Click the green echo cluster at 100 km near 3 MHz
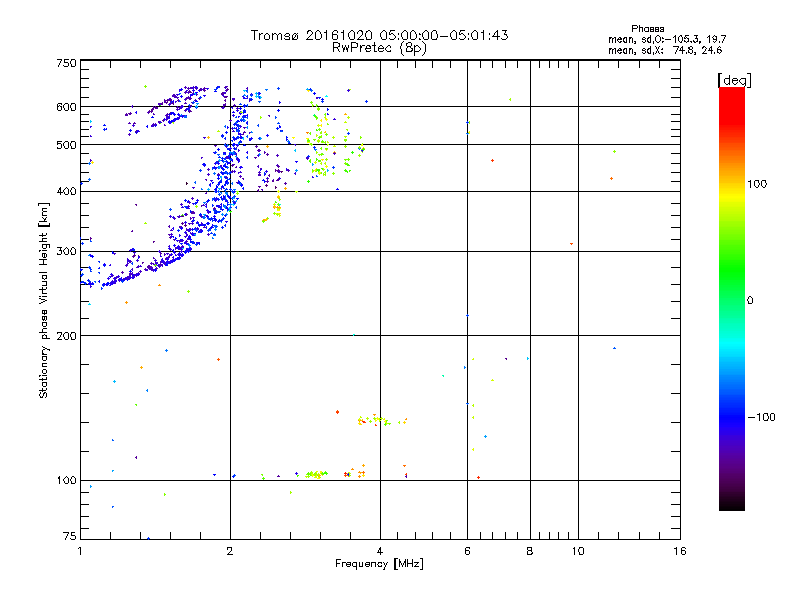 click(x=316, y=474)
